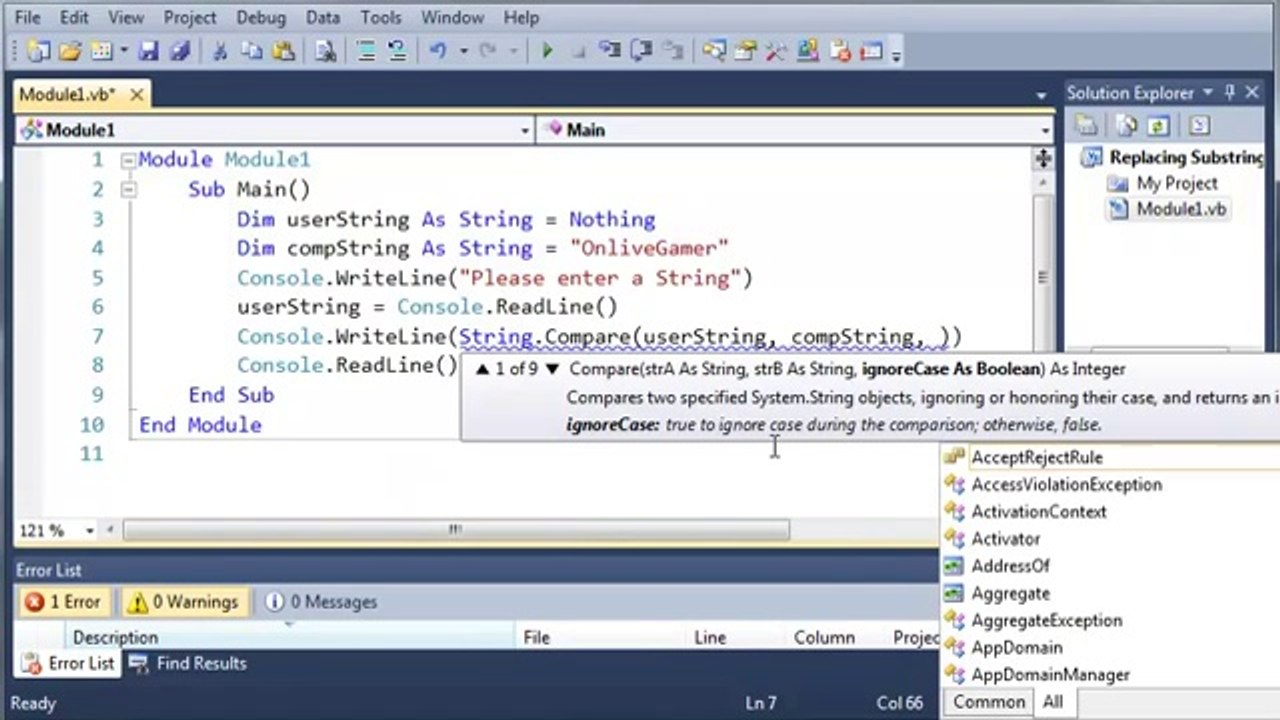
Task: Open the Object Browser toolbar icon
Action: pyautogui.click(x=808, y=51)
